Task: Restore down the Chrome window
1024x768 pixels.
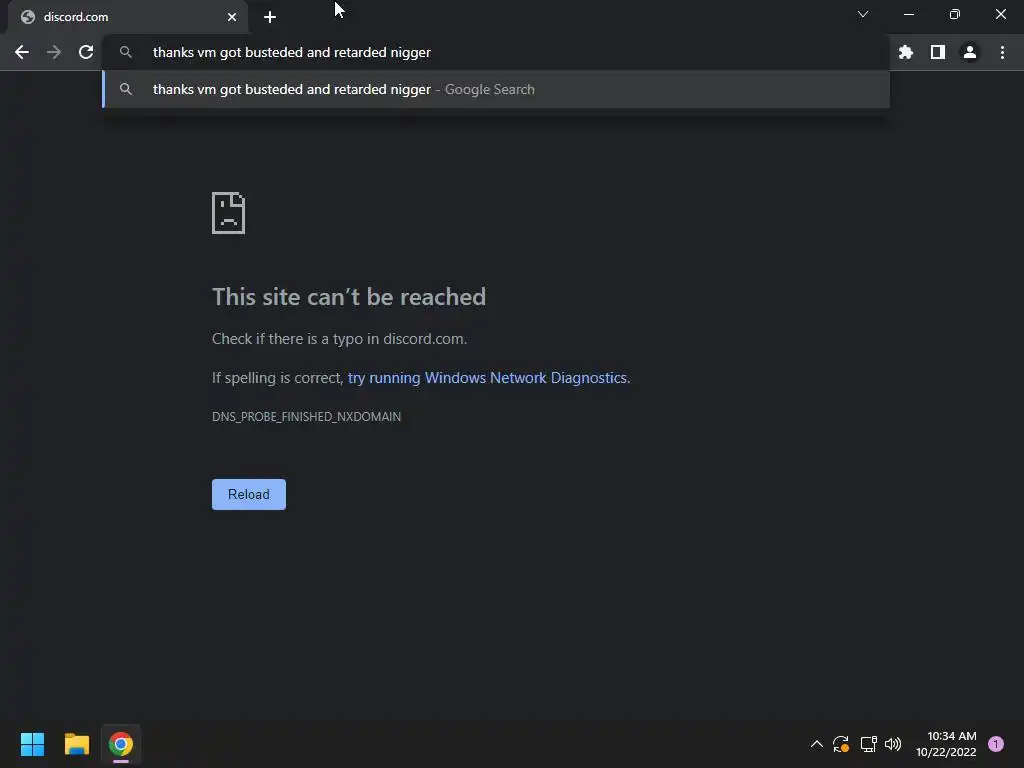Action: 955,14
